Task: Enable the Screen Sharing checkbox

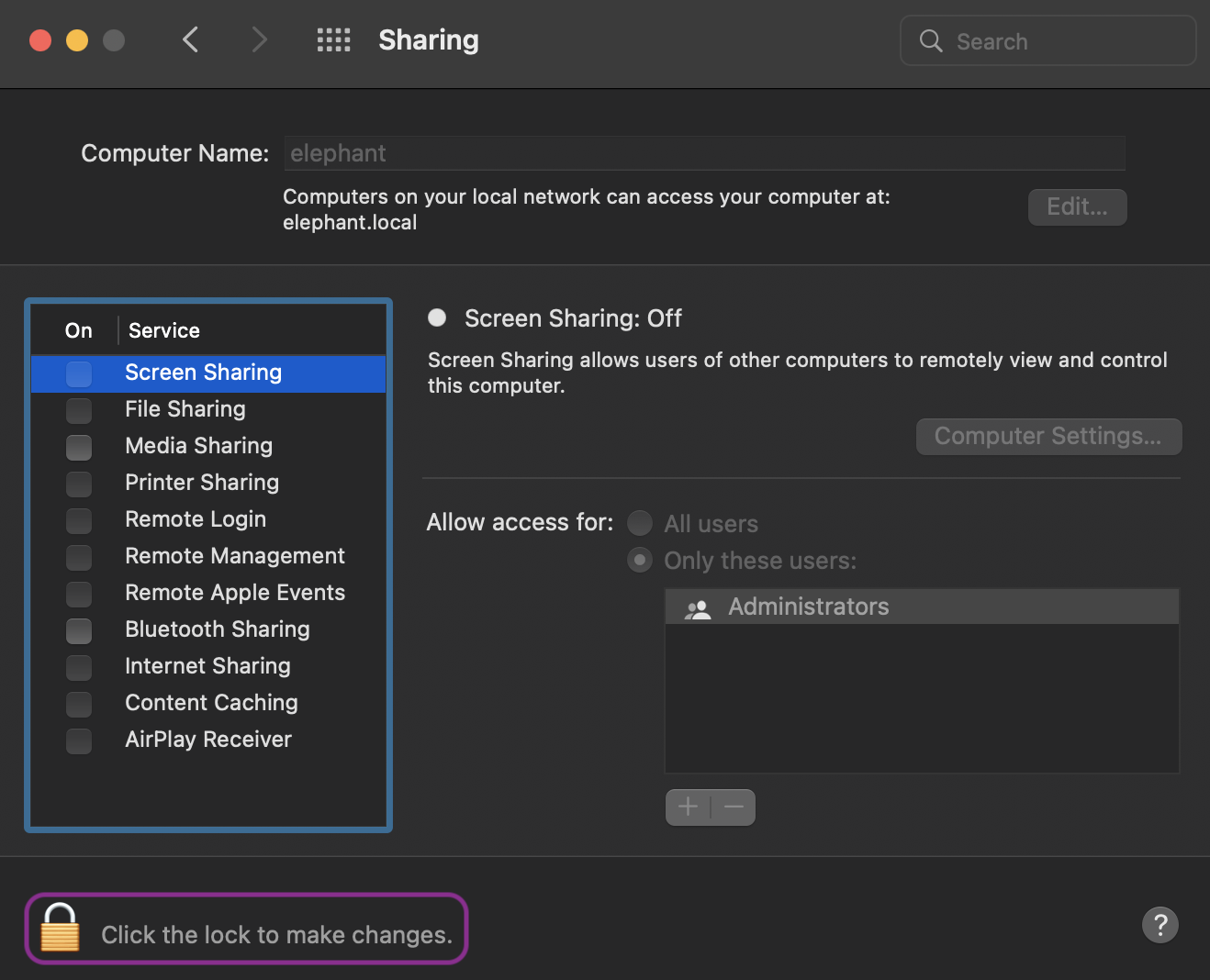Action: click(78, 373)
